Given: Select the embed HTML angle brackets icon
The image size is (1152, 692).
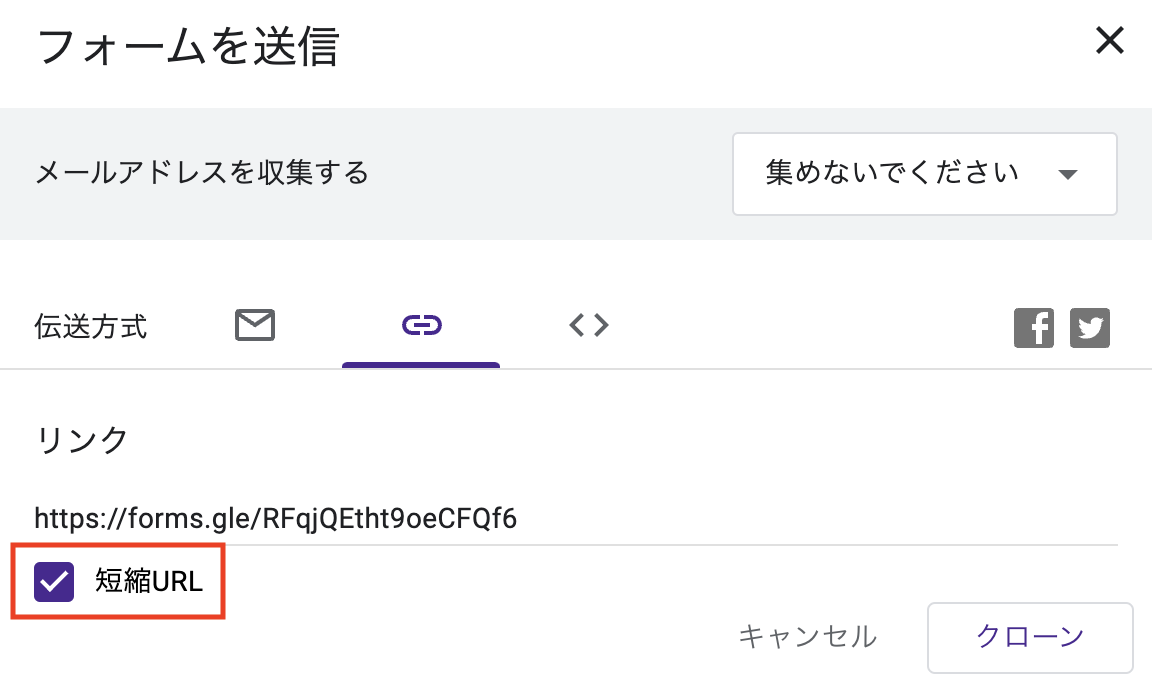Looking at the screenshot, I should [x=588, y=325].
